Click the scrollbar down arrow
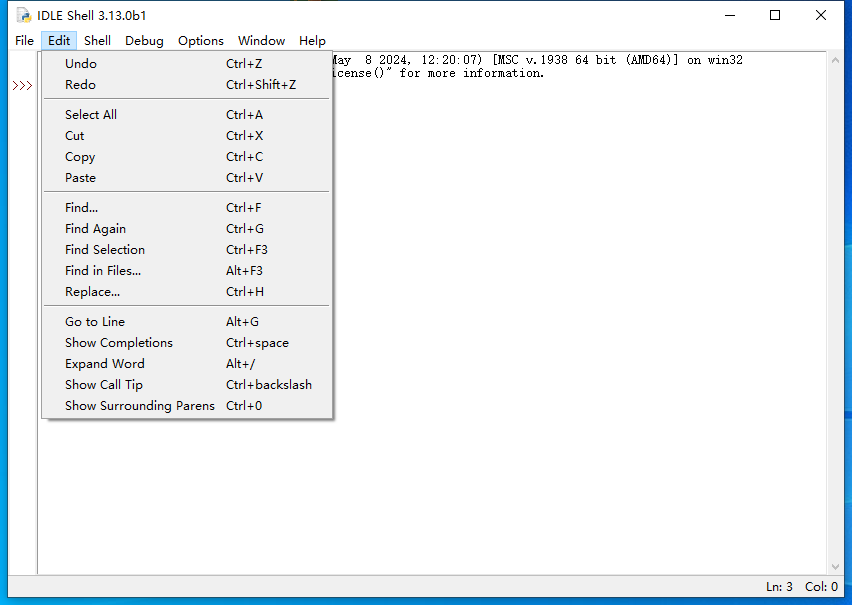The height and width of the screenshot is (605, 852). point(835,567)
